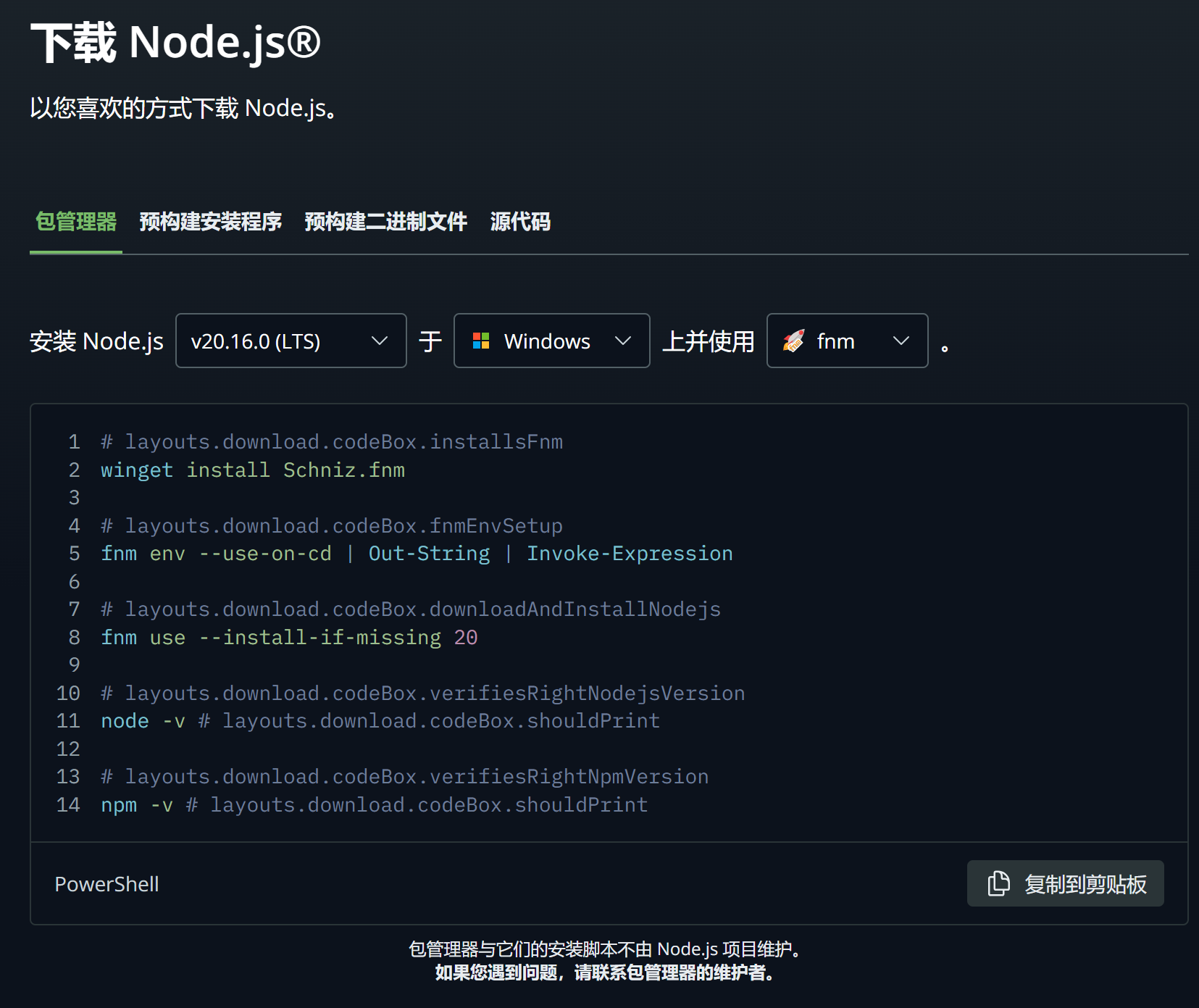Click the fnm rocket icon

pyautogui.click(x=794, y=341)
